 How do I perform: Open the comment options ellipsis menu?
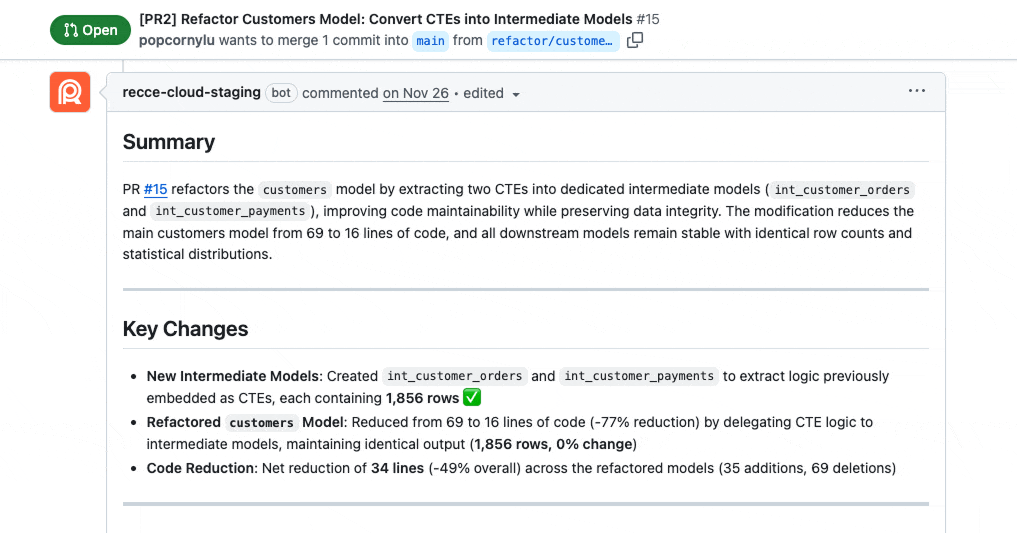point(917,91)
